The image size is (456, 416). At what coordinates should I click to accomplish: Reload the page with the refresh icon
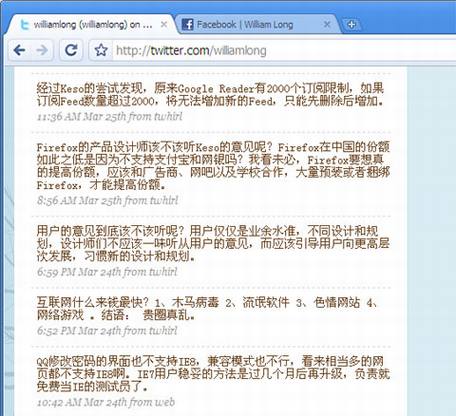(71, 50)
